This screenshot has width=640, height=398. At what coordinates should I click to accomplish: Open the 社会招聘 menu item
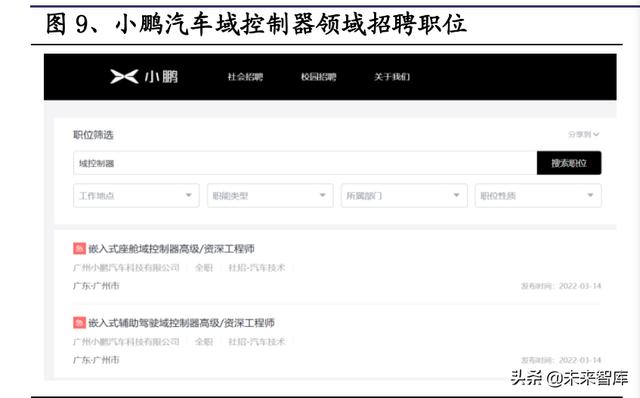[x=245, y=77]
